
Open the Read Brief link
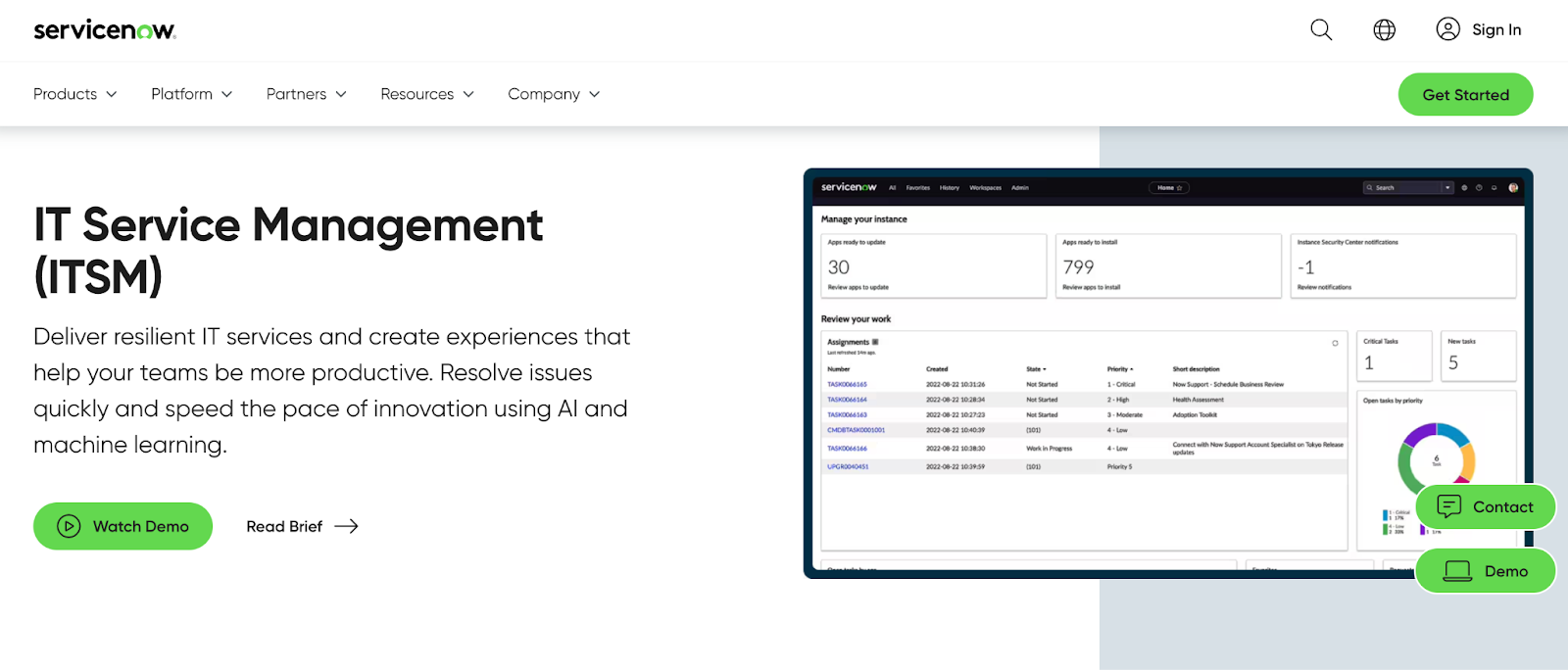click(302, 526)
